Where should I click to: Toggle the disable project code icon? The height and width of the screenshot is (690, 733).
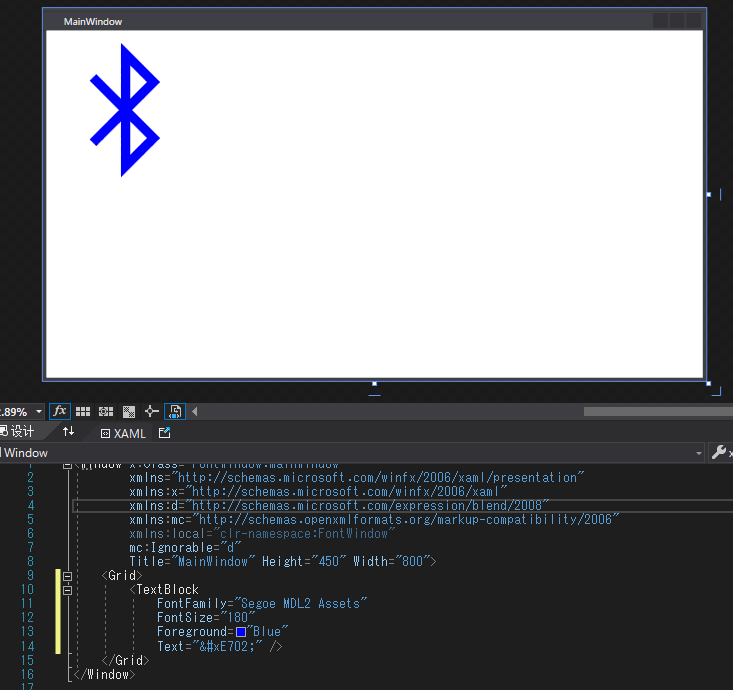click(x=175, y=411)
